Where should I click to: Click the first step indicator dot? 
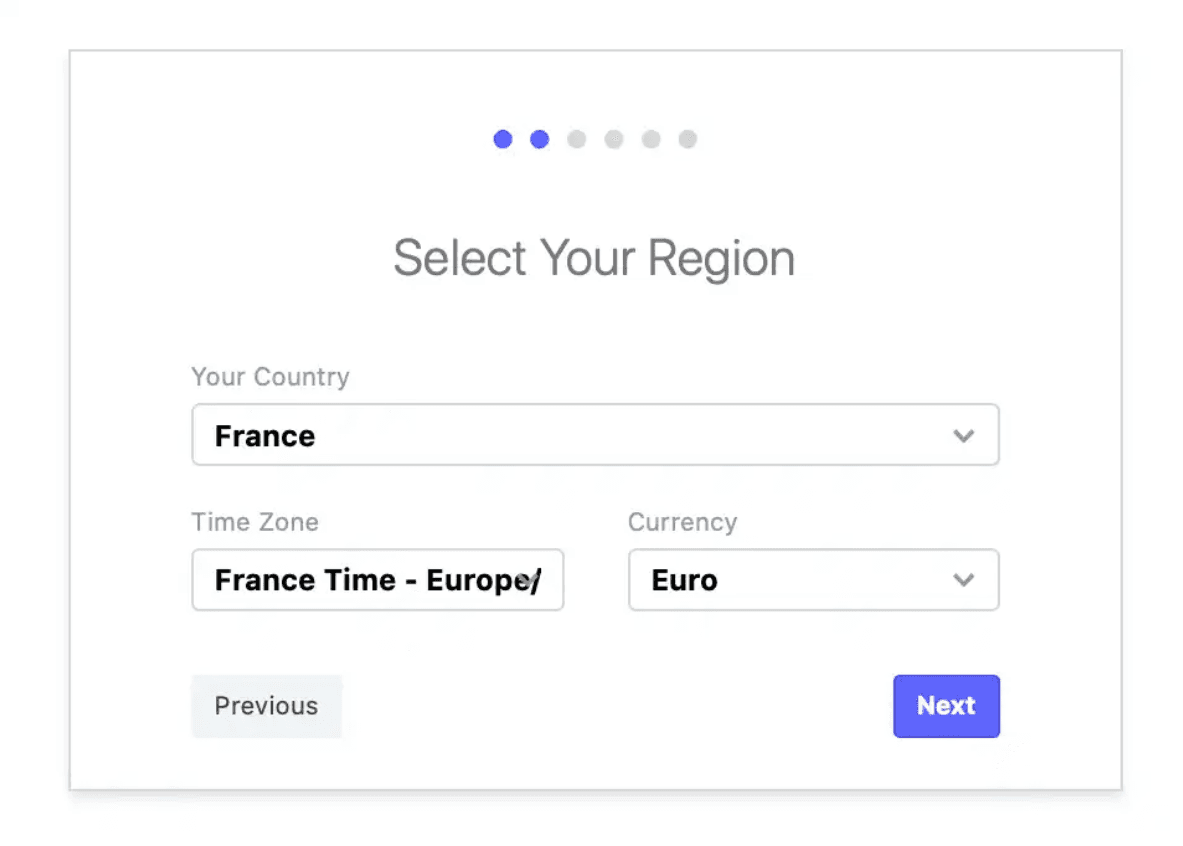[503, 139]
